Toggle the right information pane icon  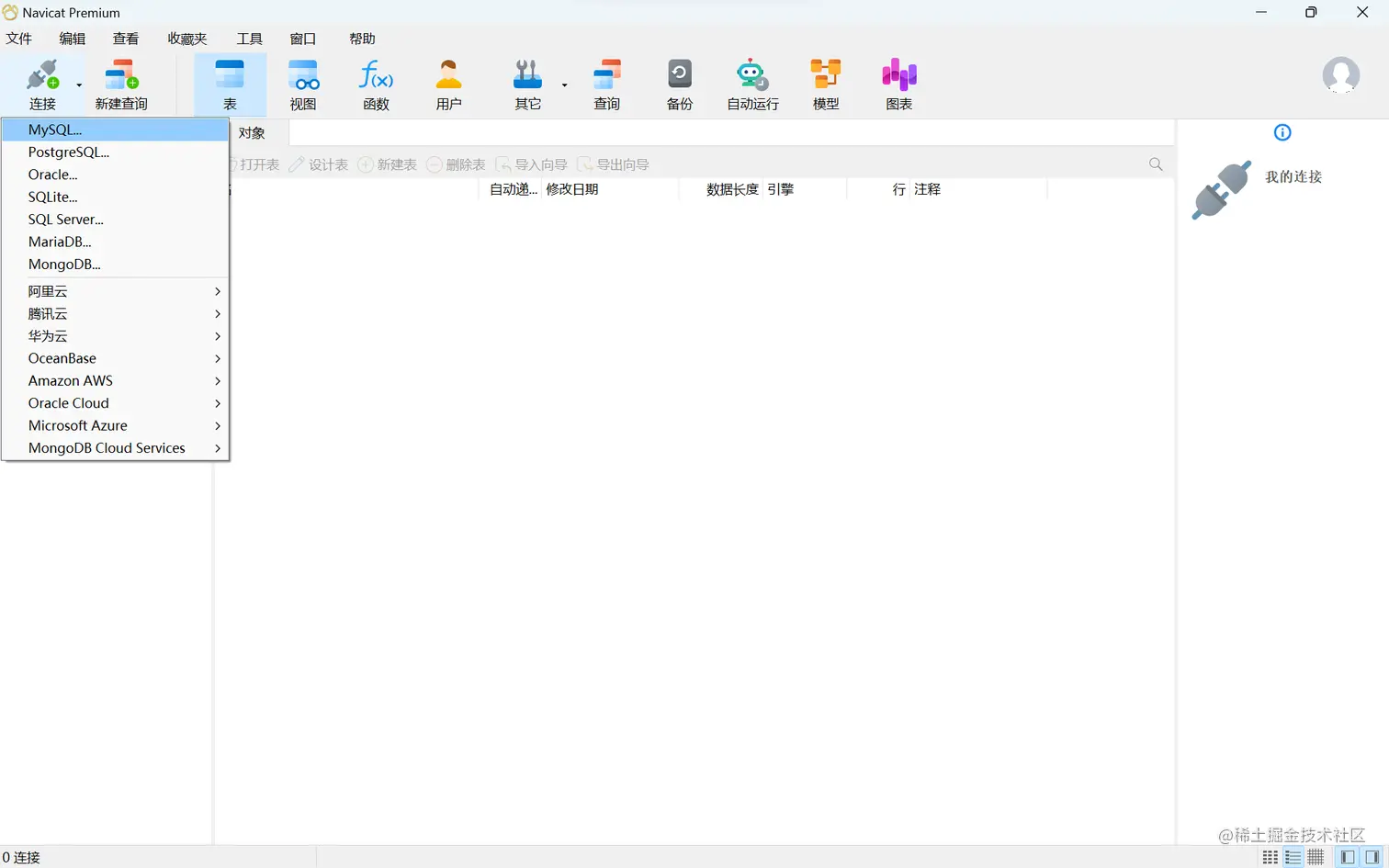point(1372,857)
